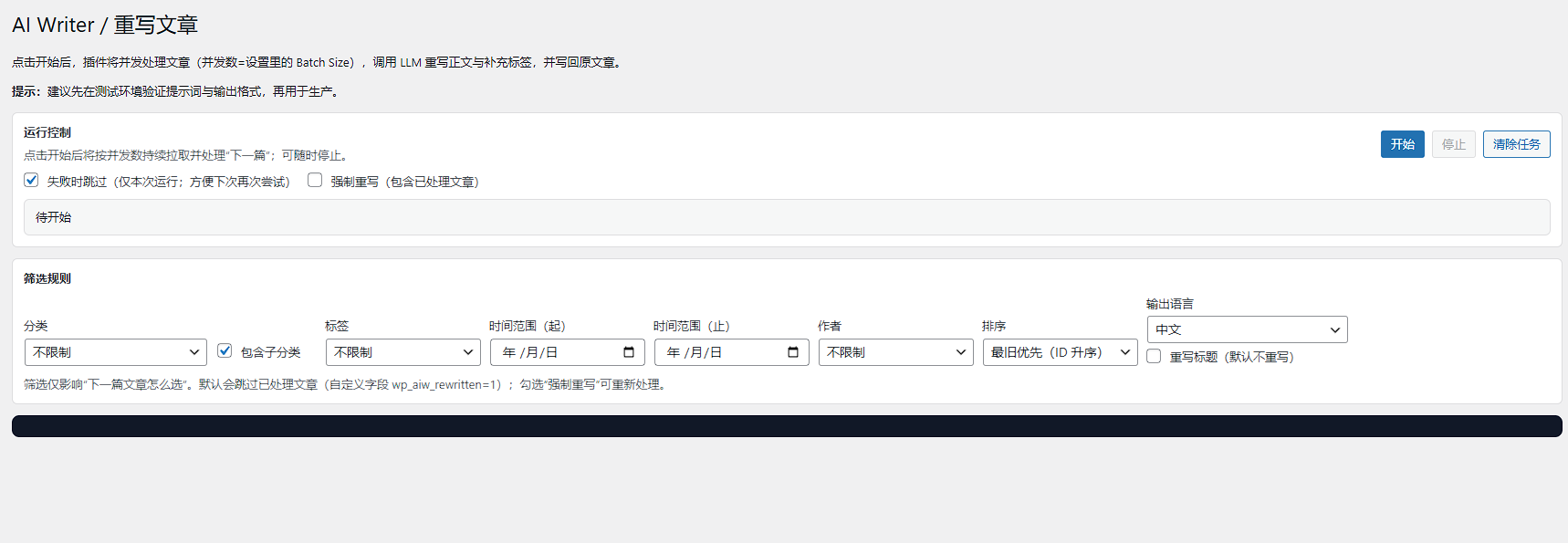Viewport: 1568px width, 543px height.
Task: Click the 开始 button
Action: 1402,144
